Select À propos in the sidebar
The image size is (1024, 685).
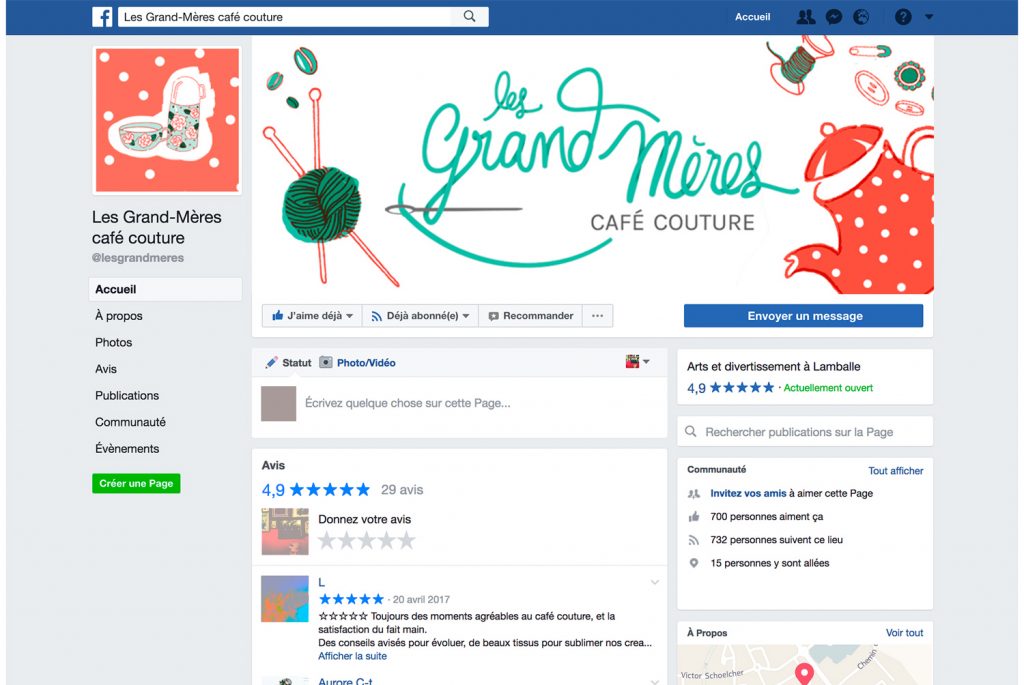coord(119,315)
